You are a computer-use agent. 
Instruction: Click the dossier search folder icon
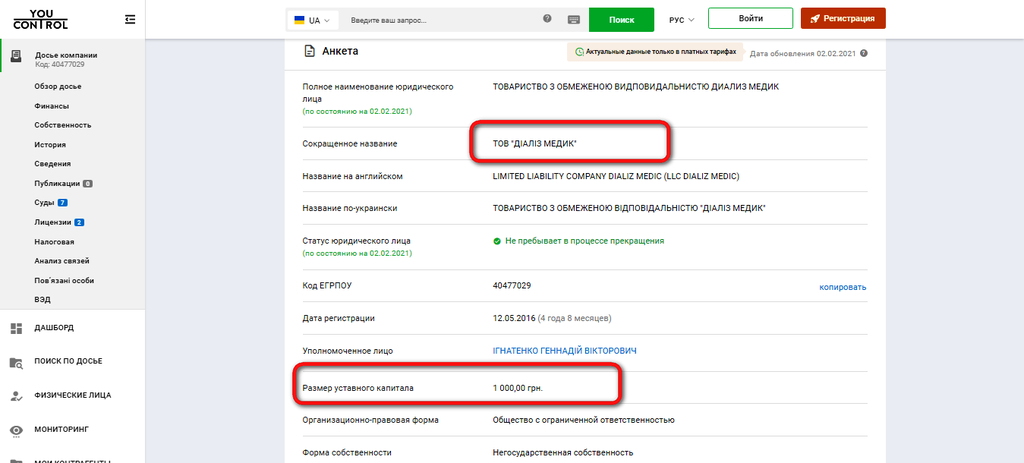pos(17,362)
